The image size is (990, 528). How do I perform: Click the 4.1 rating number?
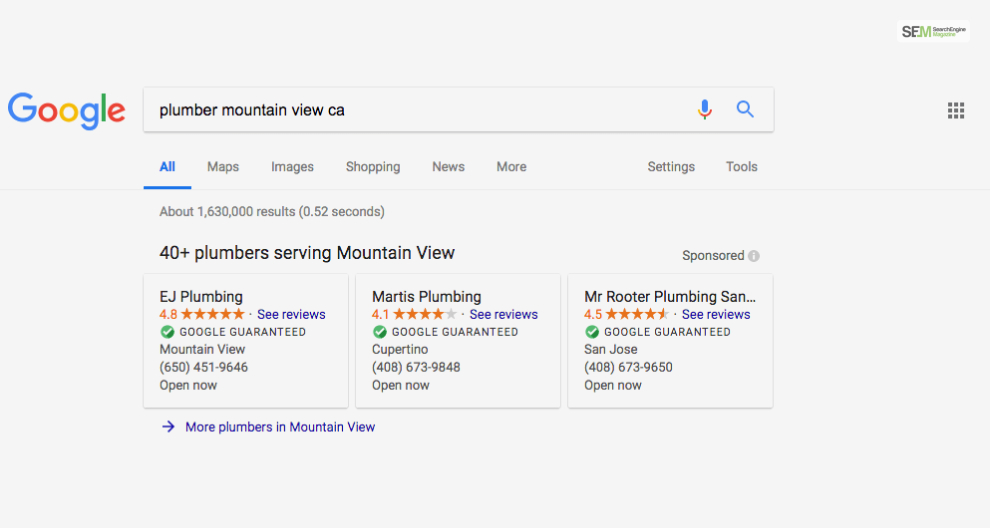click(x=380, y=315)
